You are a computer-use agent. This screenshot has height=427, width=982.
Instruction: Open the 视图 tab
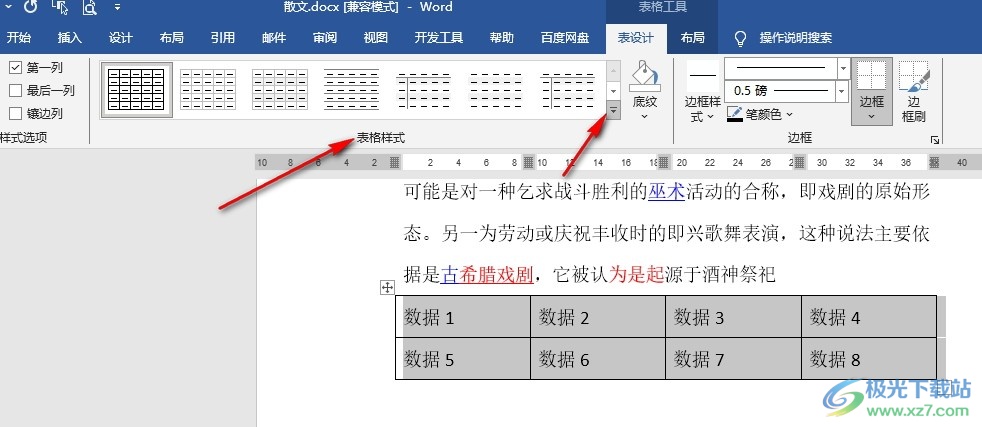click(x=375, y=38)
